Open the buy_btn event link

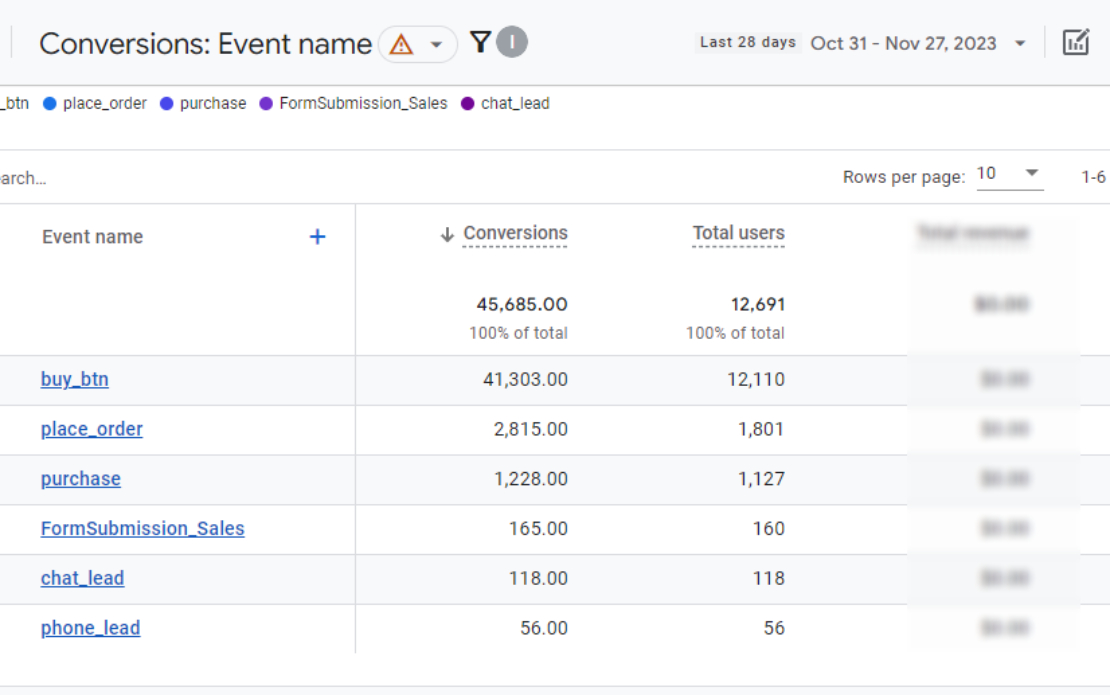pos(74,380)
